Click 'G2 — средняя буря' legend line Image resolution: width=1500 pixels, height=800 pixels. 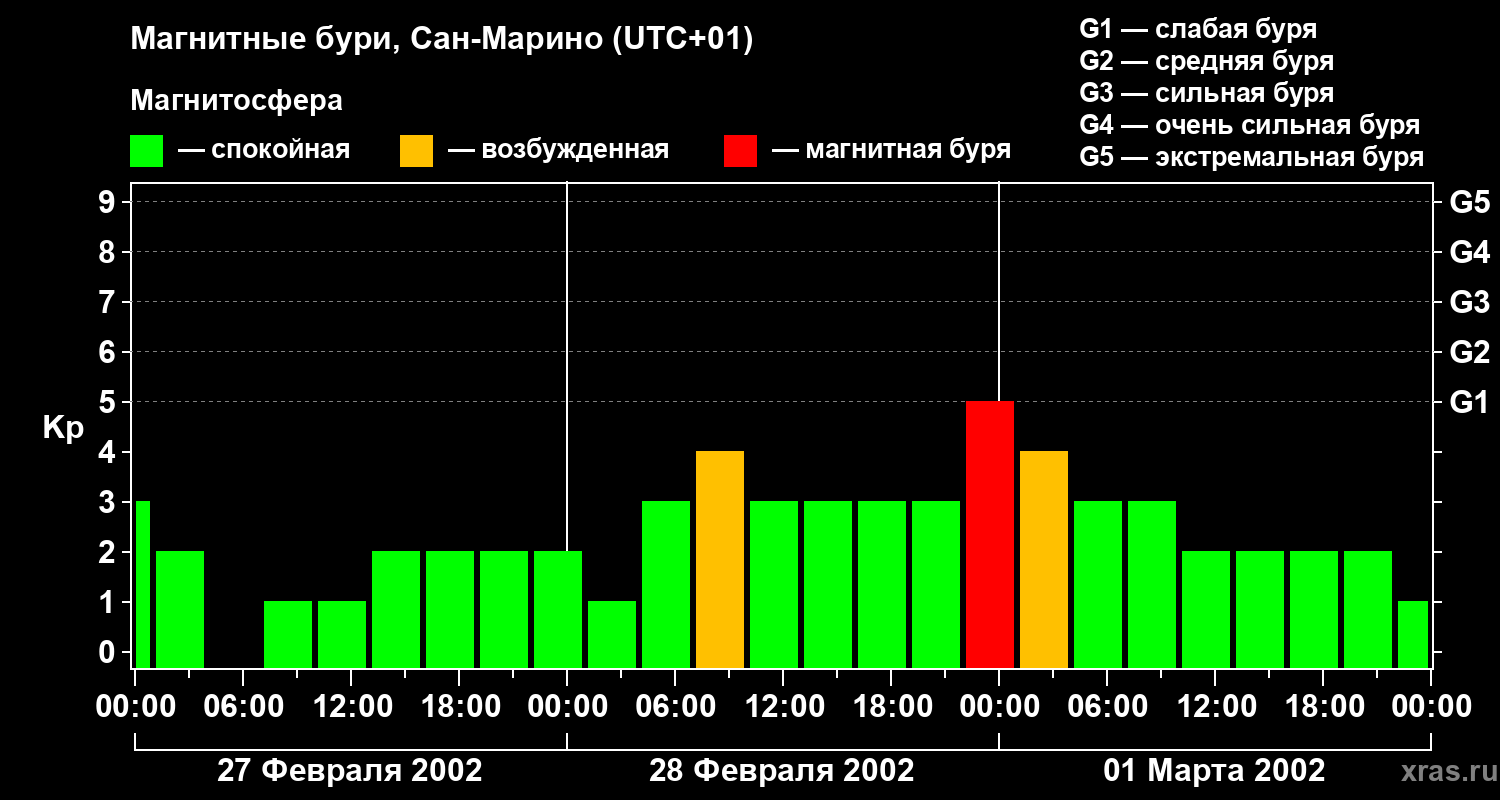coord(1206,61)
